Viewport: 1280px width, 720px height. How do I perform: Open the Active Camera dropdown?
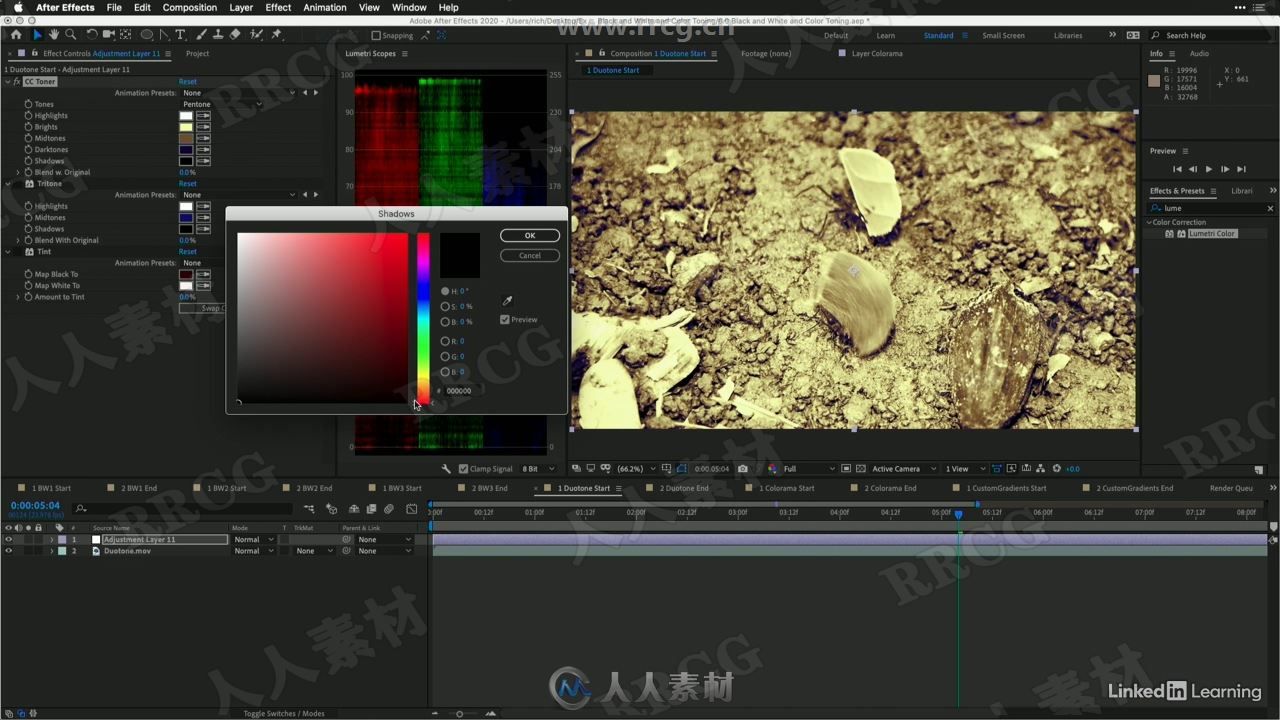click(904, 468)
